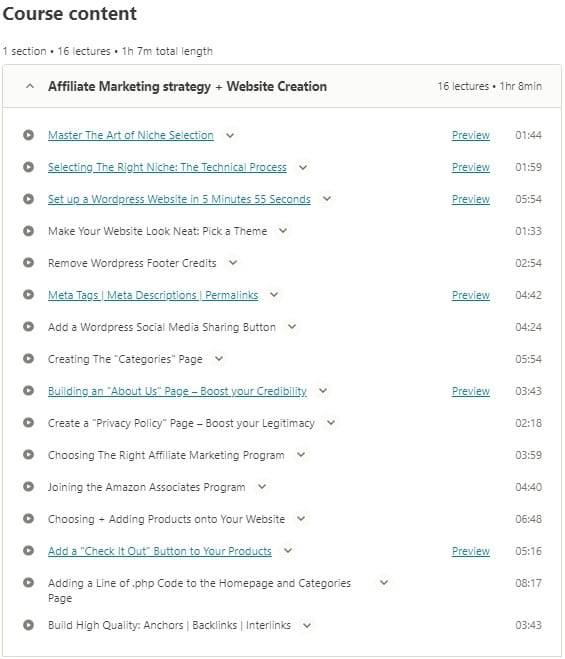The height and width of the screenshot is (659, 565).
Task: Click play icon beside Add a Check It Out Button
Action: pyautogui.click(x=29, y=551)
